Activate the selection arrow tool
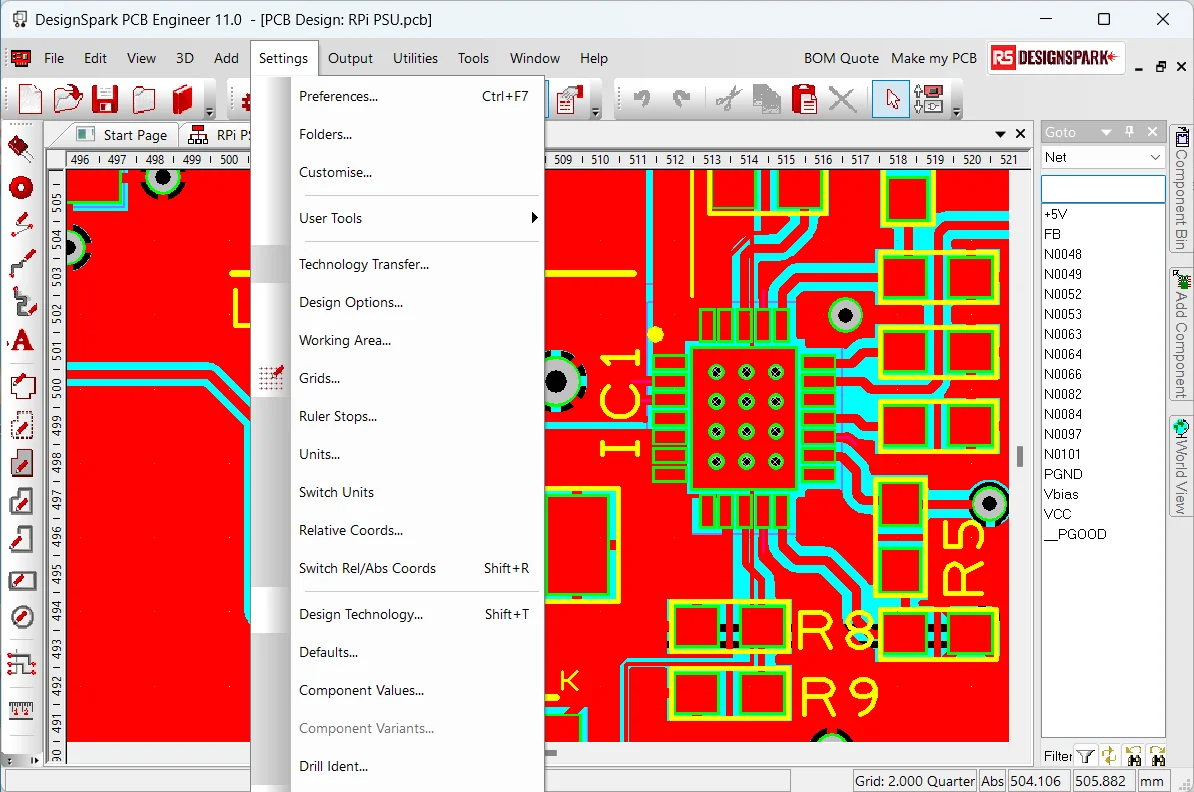 890,98
